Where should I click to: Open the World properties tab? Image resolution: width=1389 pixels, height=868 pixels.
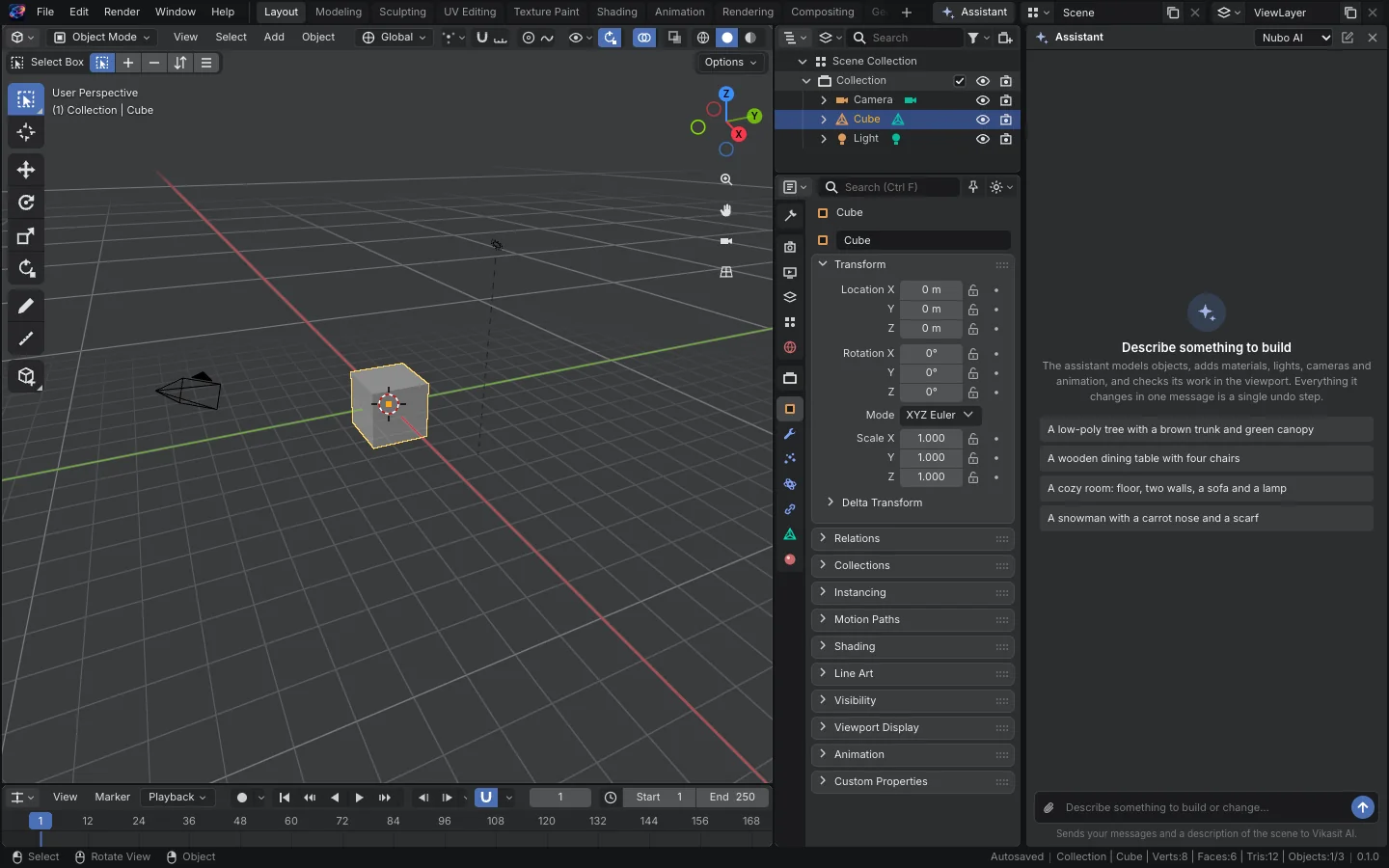(x=790, y=347)
